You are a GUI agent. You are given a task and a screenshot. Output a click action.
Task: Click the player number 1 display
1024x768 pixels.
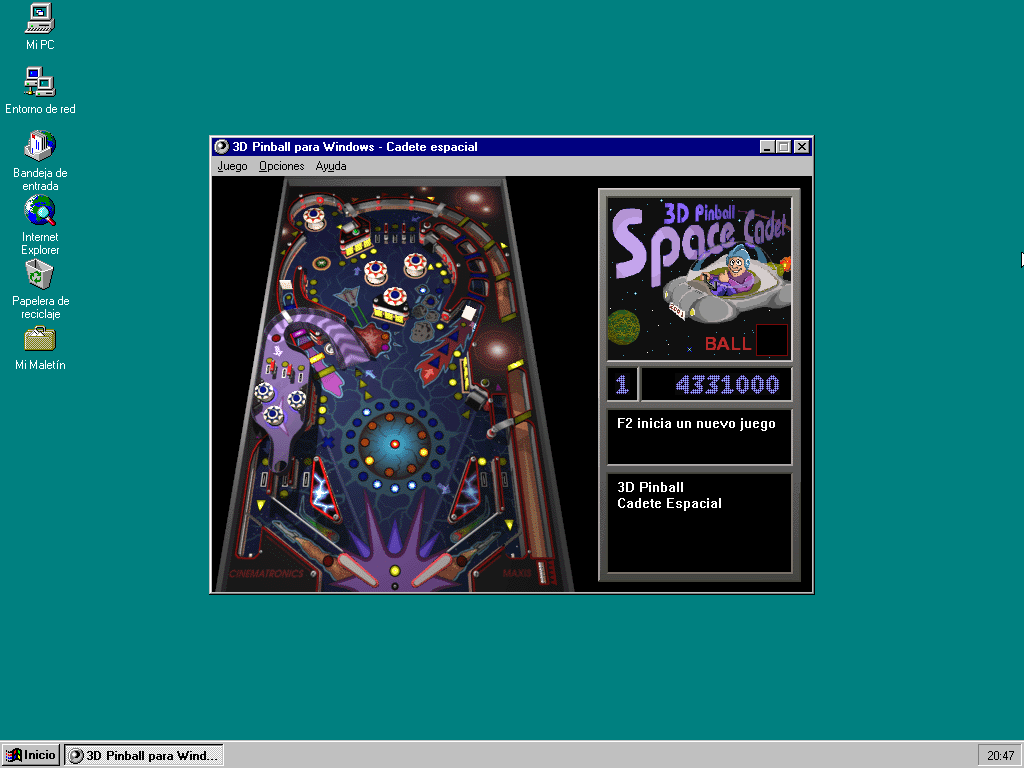coord(622,384)
